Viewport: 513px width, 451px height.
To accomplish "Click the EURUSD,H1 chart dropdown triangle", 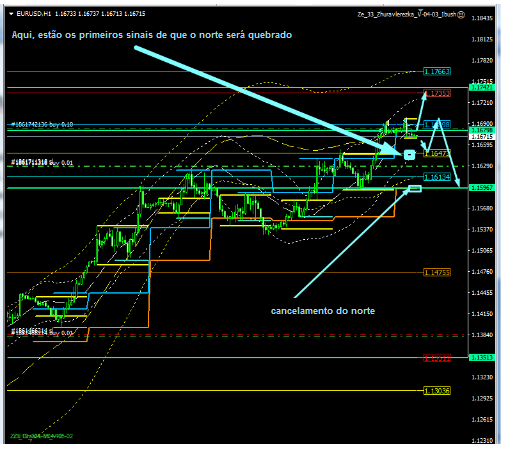I will (x=11, y=14).
